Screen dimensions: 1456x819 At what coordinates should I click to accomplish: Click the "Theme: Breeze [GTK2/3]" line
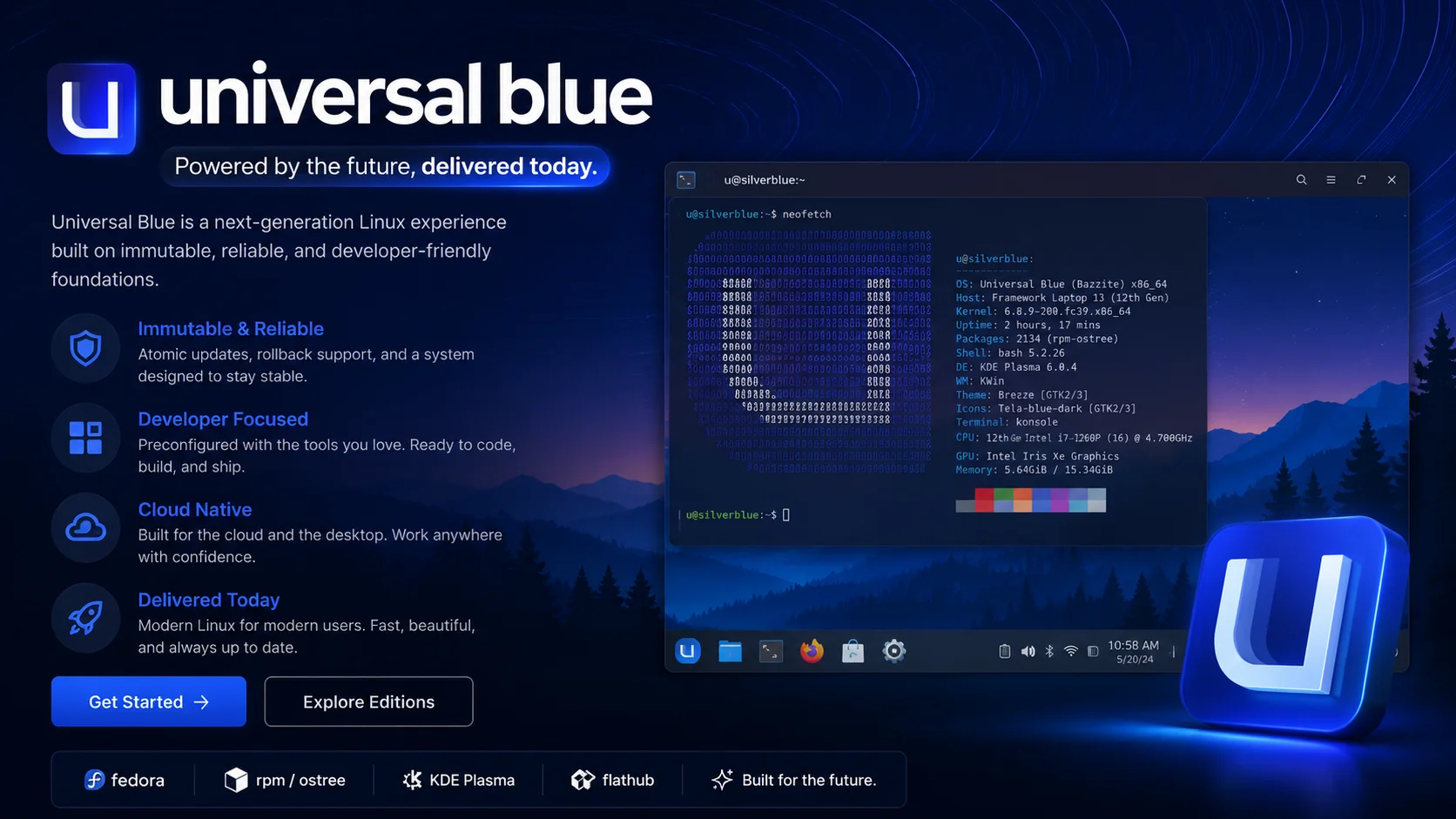coord(1021,395)
